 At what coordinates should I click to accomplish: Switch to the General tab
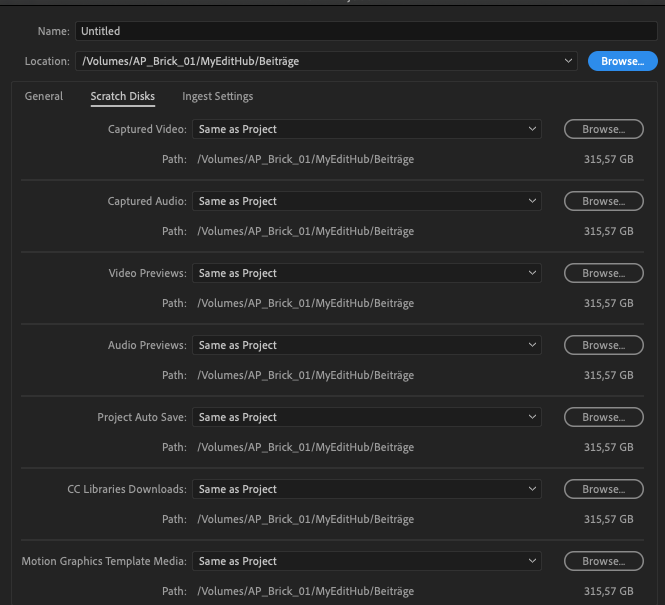tap(44, 96)
